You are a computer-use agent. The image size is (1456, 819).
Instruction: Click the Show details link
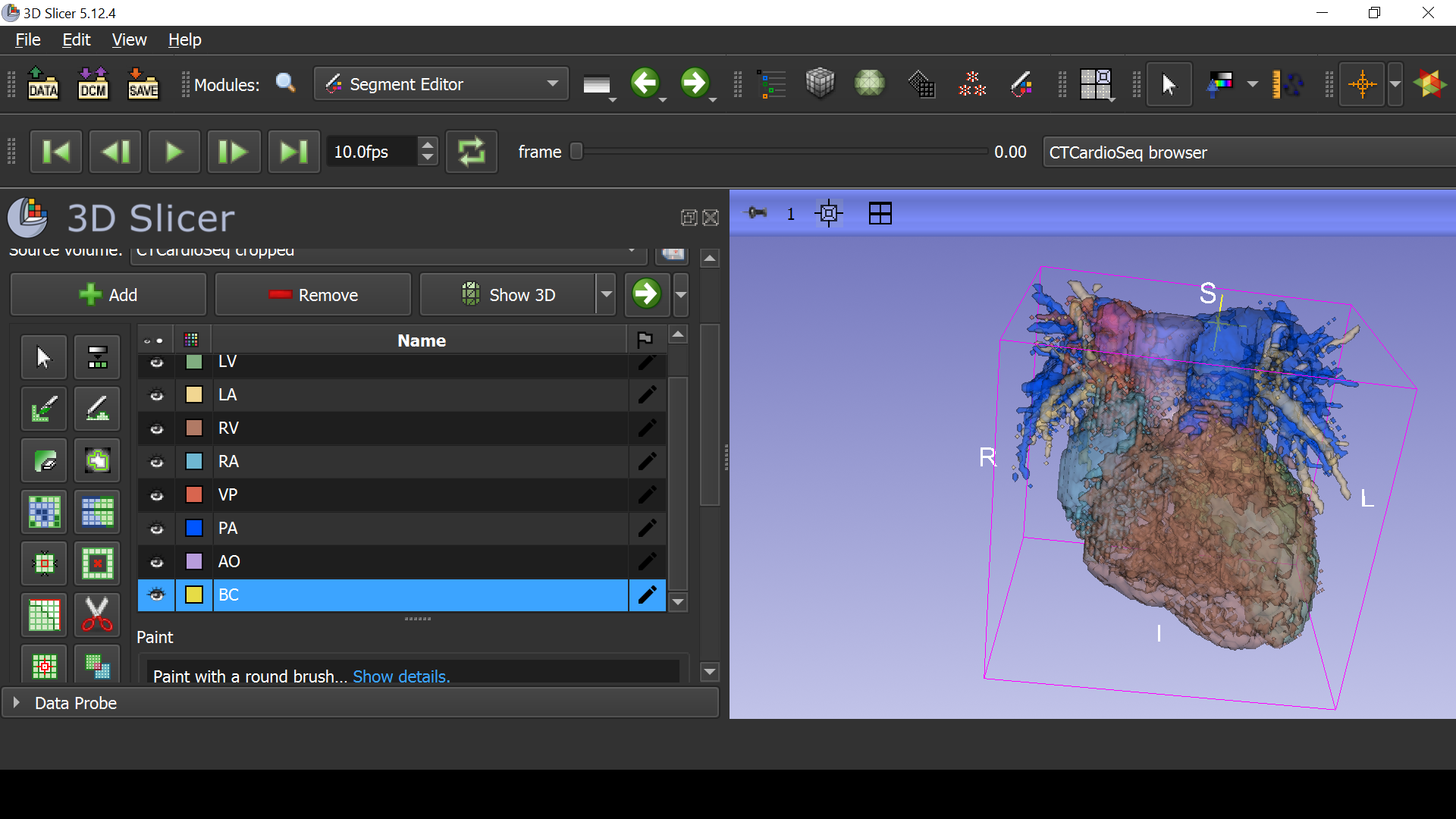coord(401,676)
